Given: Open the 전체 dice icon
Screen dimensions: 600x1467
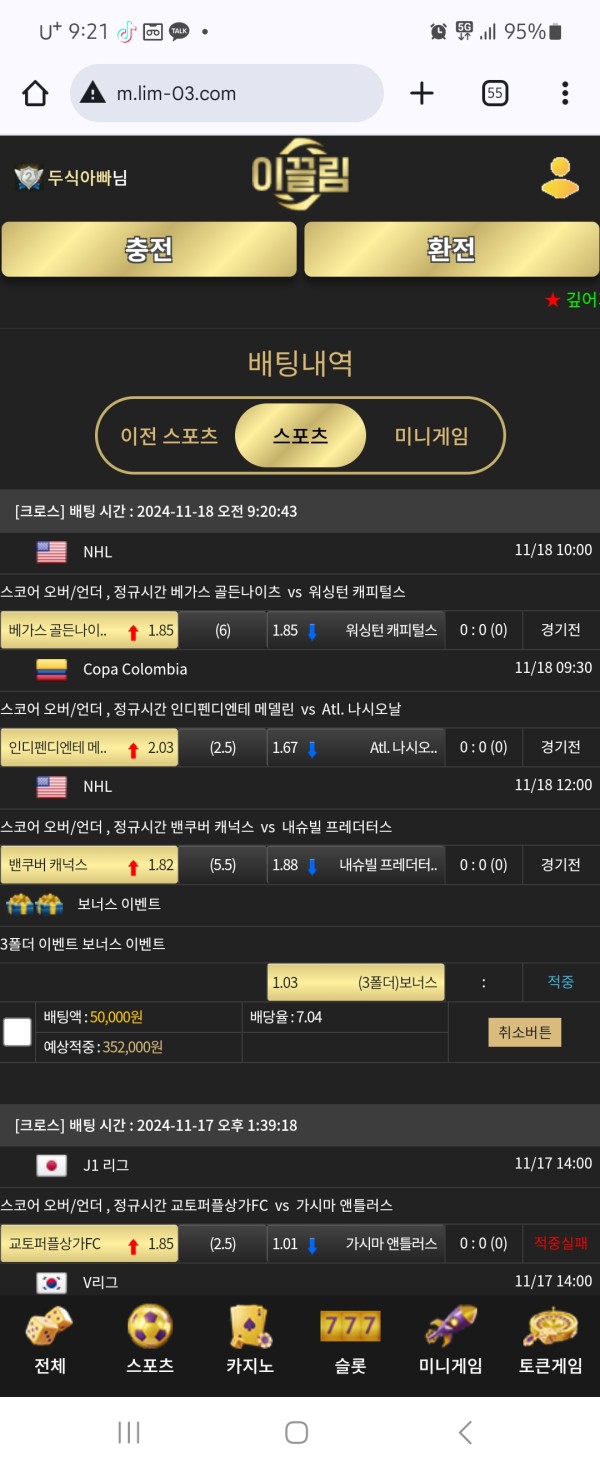Looking at the screenshot, I should click(49, 1327).
